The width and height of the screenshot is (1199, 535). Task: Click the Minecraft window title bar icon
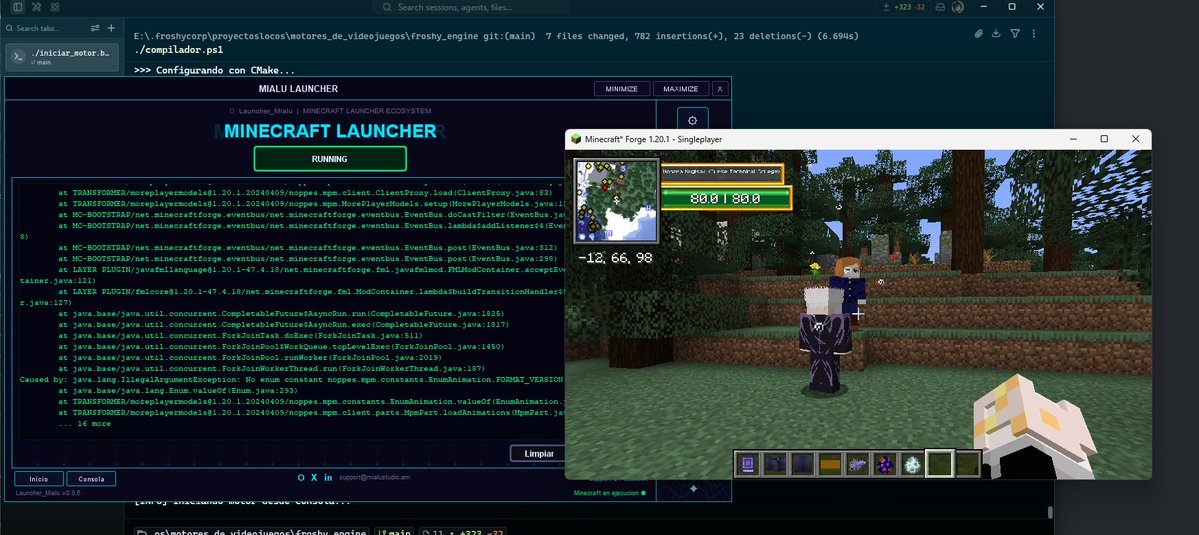click(576, 139)
